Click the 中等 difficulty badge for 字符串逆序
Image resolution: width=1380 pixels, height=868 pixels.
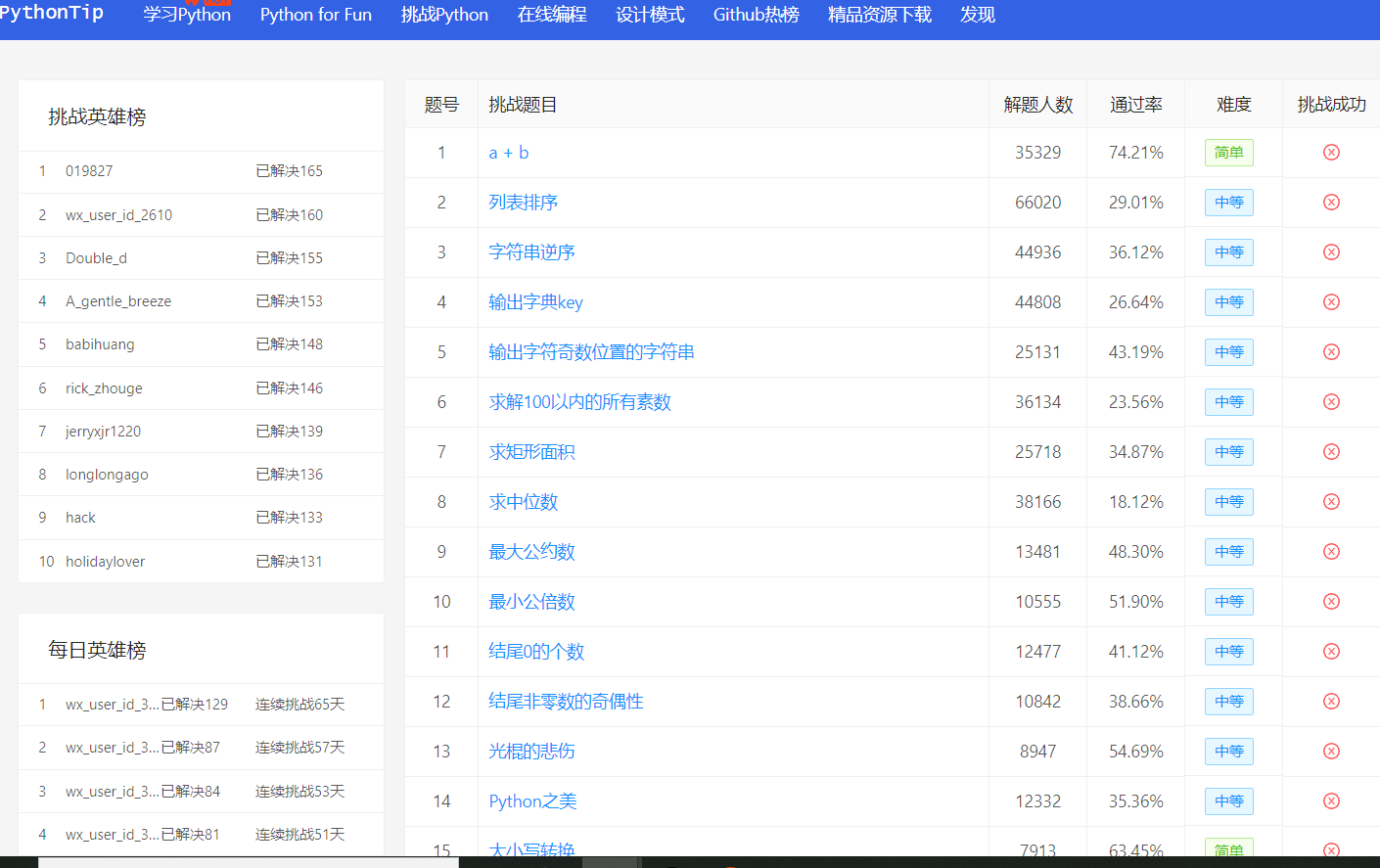tap(1229, 251)
